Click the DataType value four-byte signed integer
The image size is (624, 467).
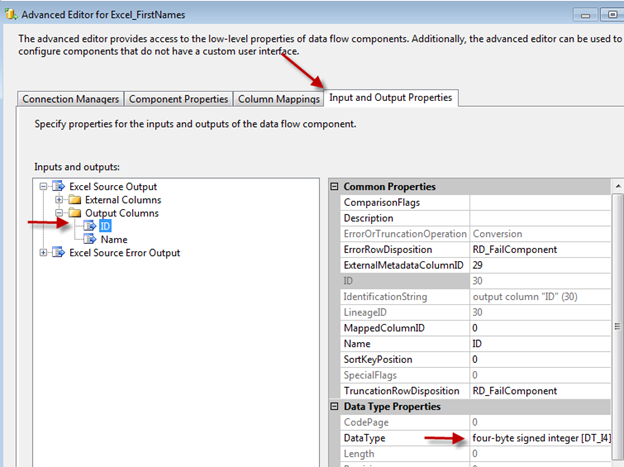pyautogui.click(x=540, y=439)
